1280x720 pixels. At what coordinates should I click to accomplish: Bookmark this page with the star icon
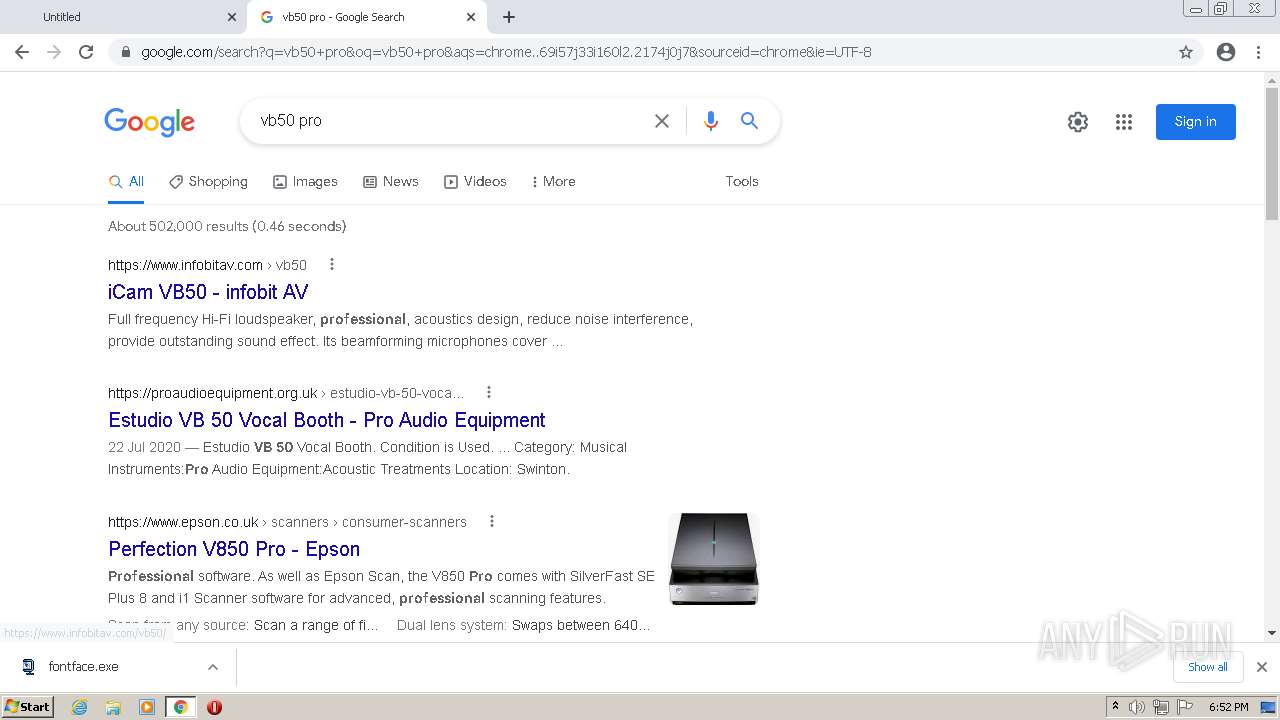click(x=1186, y=52)
